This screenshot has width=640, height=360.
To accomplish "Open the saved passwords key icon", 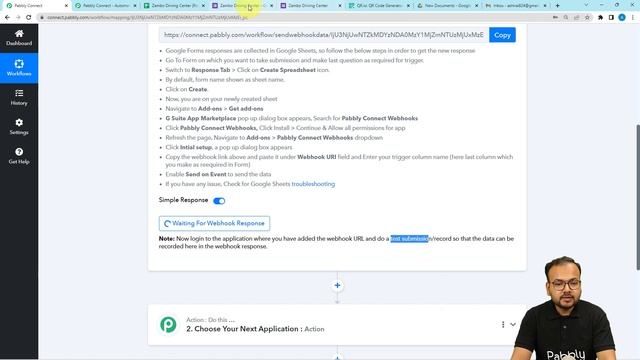I will (x=555, y=18).
